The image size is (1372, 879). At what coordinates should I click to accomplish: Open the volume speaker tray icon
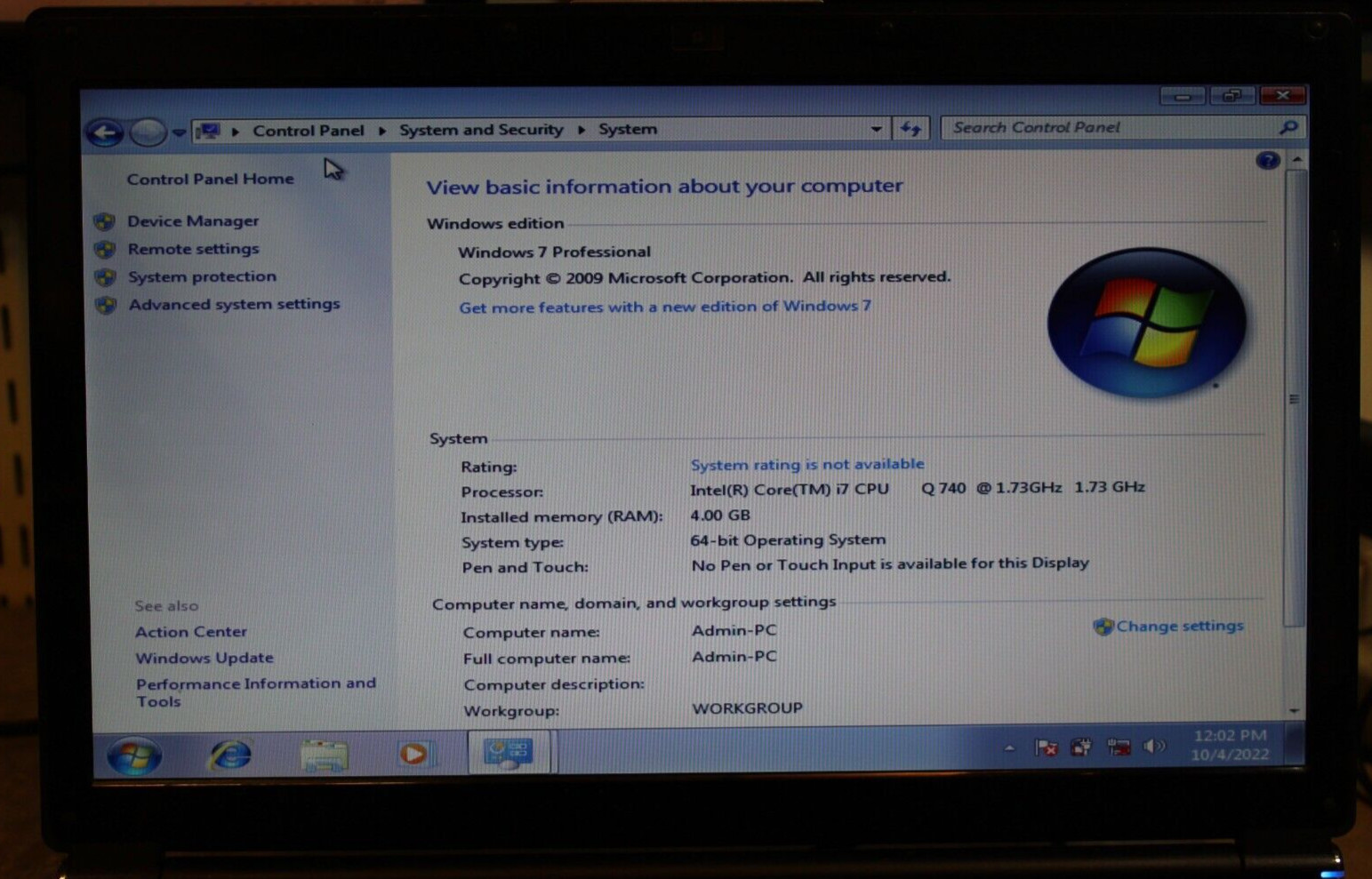tap(1153, 746)
